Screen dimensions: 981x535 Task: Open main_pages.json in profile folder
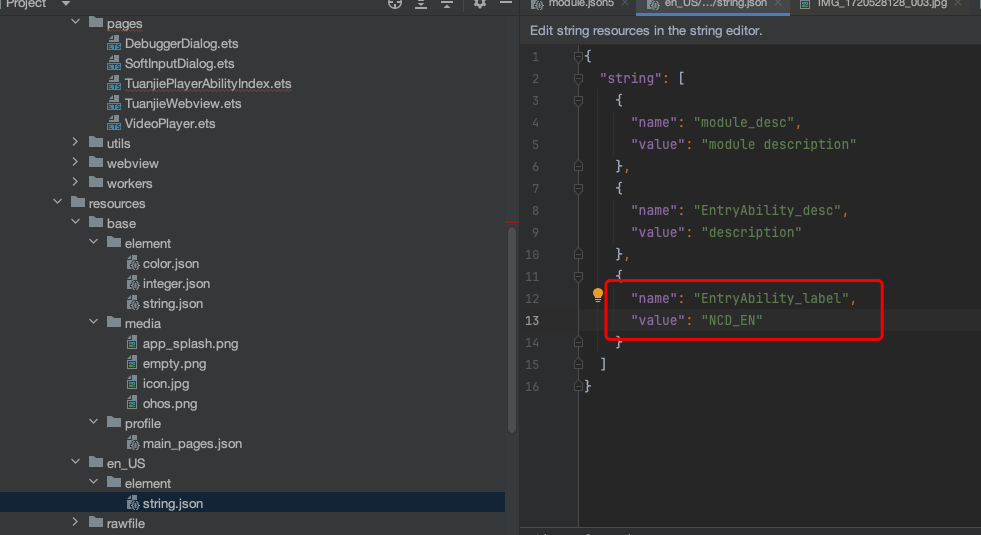[x=191, y=443]
